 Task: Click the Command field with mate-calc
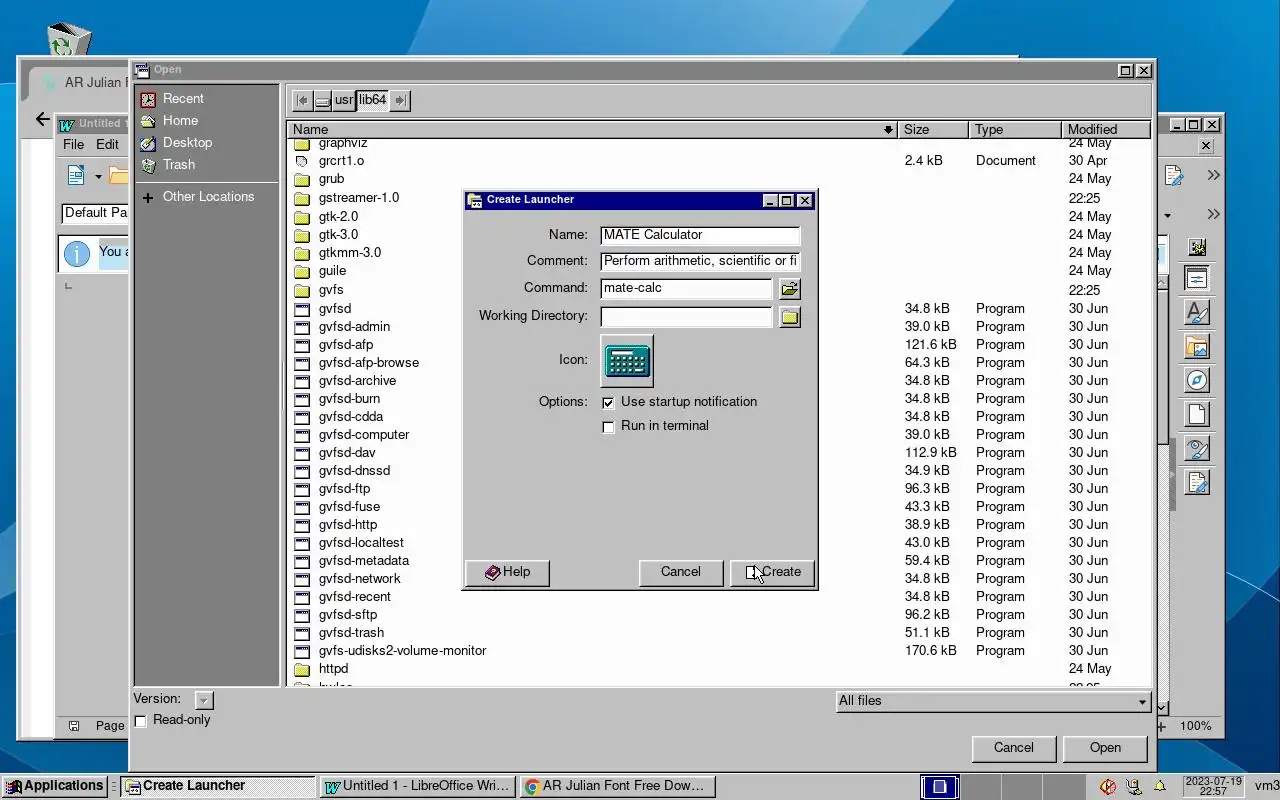click(686, 288)
